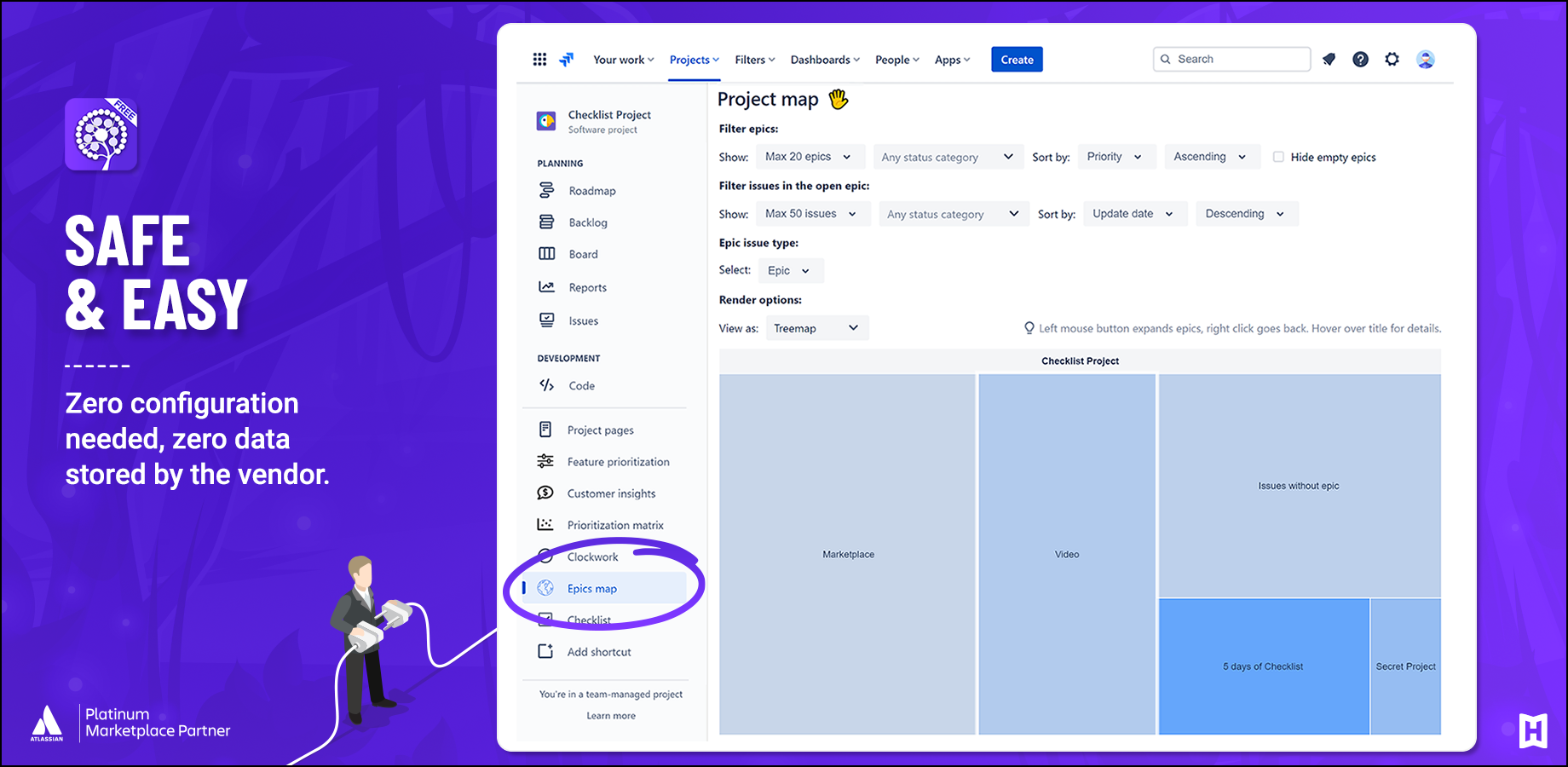Open the People menu
1568x767 pixels.
[x=897, y=60]
